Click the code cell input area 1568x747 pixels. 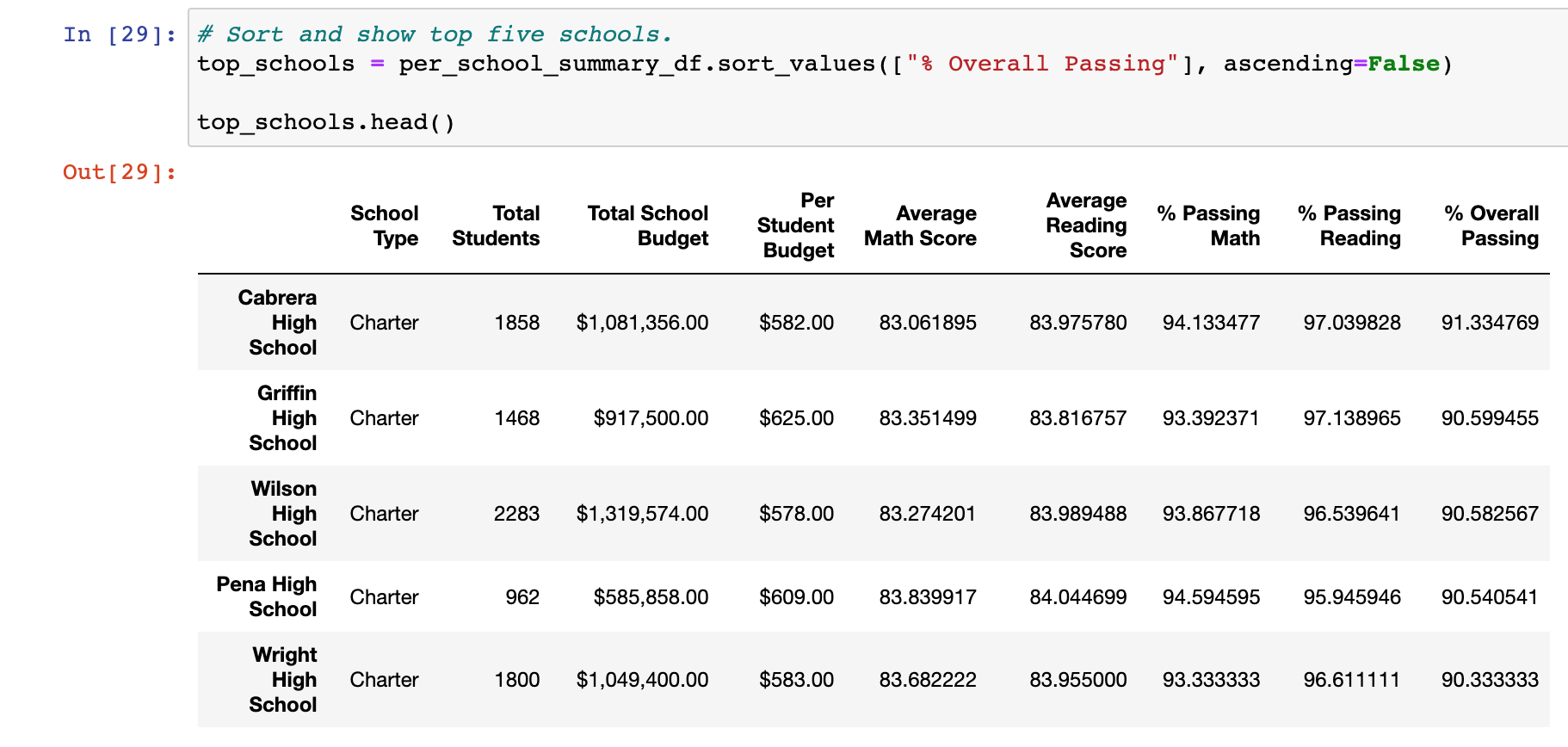pyautogui.click(x=878, y=78)
